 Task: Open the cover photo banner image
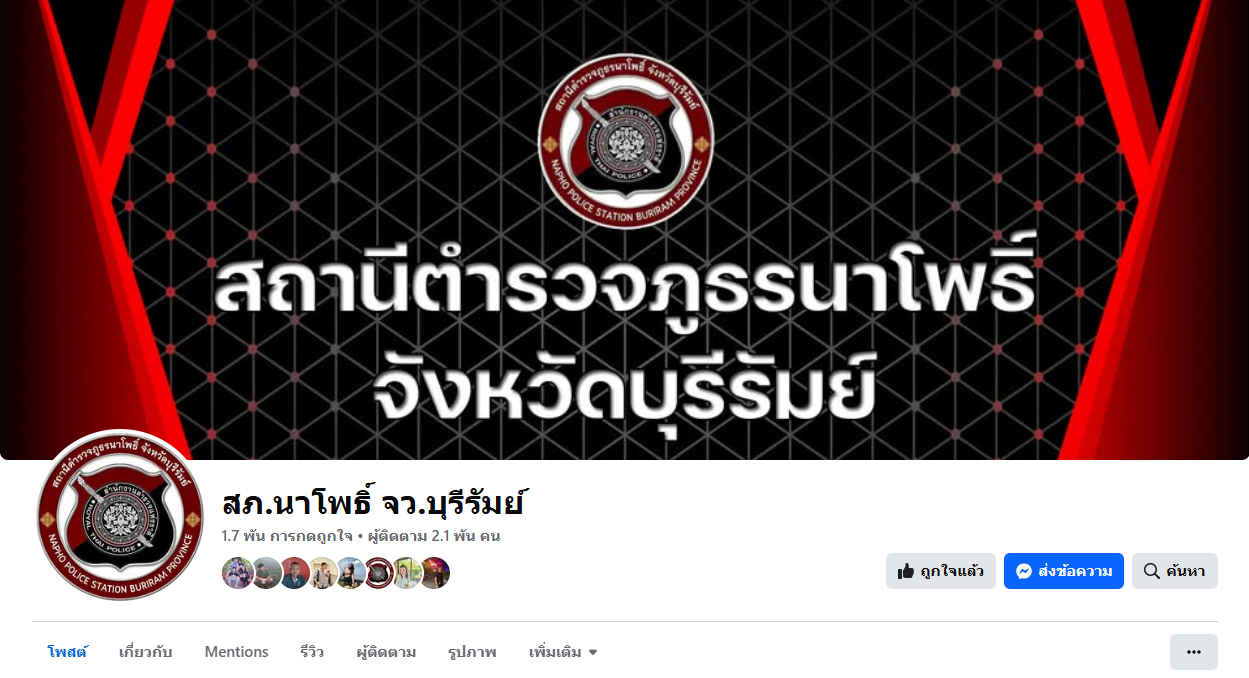624,230
